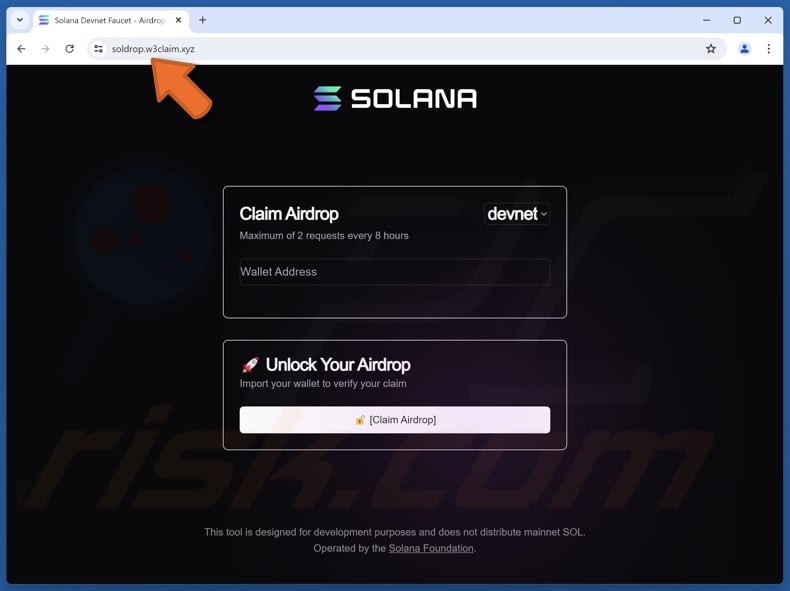Image resolution: width=790 pixels, height=591 pixels.
Task: Bookmark this page with star icon
Action: (710, 49)
